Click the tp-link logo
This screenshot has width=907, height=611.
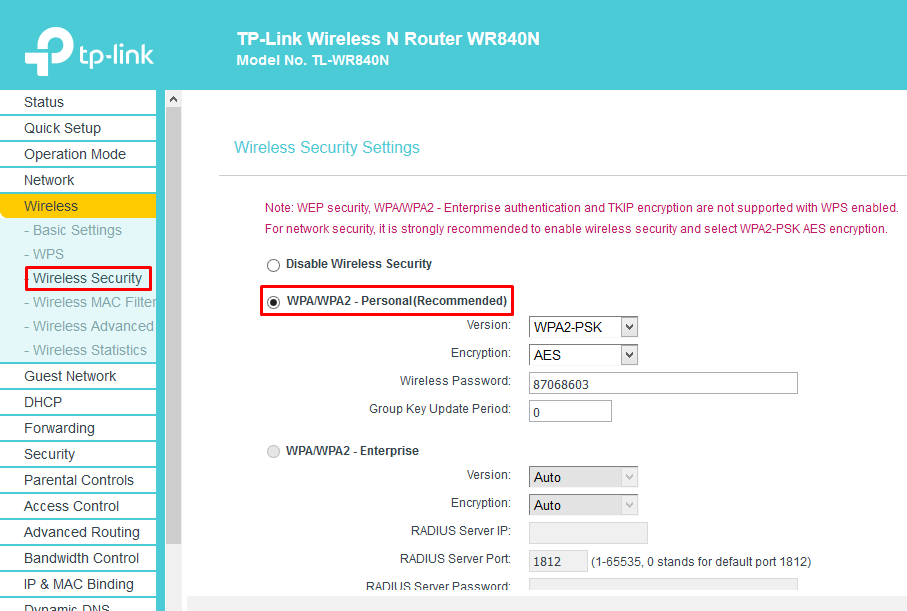89,51
